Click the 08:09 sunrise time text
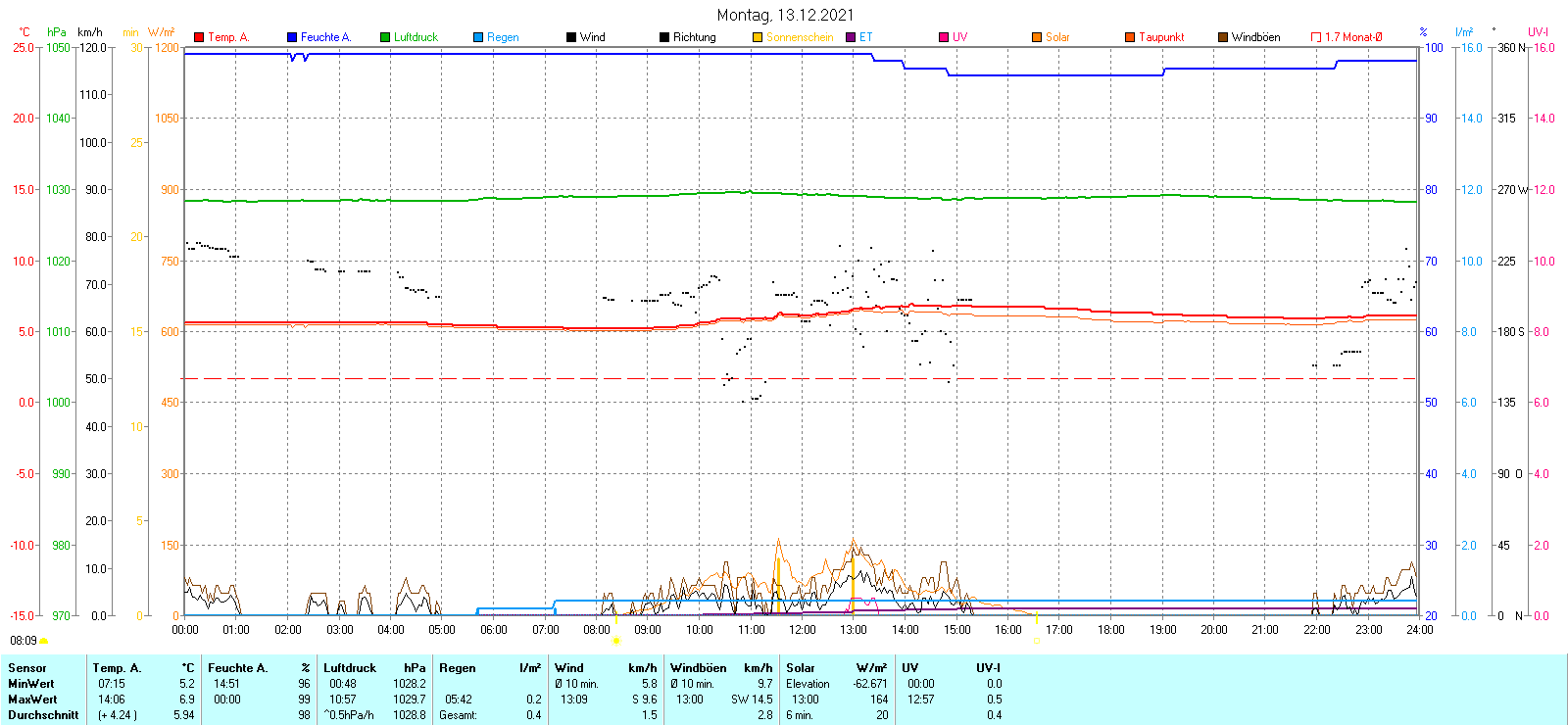Image resolution: width=1568 pixels, height=725 pixels. [x=24, y=641]
